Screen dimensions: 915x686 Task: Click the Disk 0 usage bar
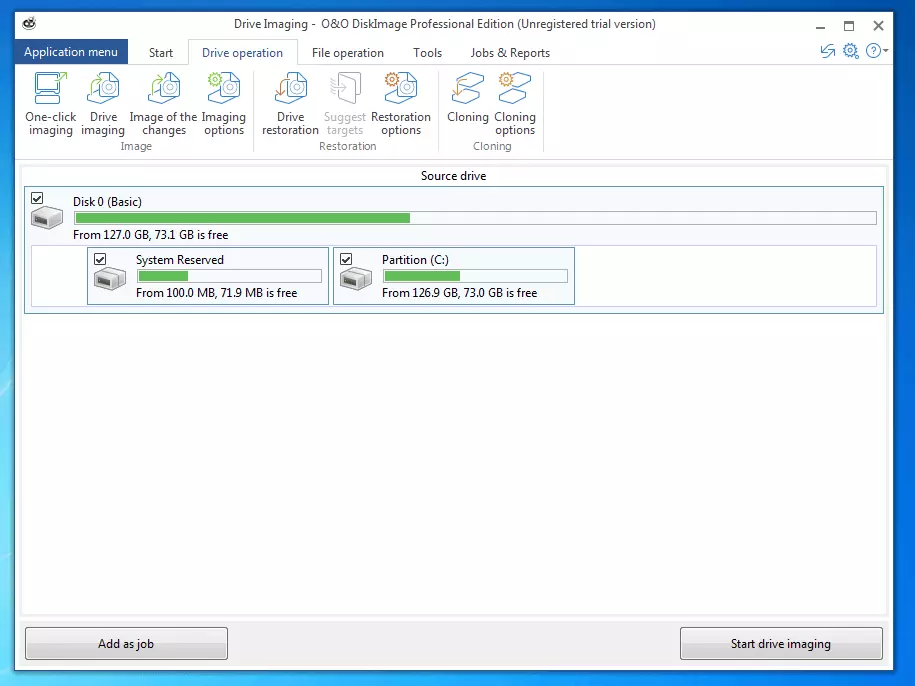pyautogui.click(x=475, y=218)
